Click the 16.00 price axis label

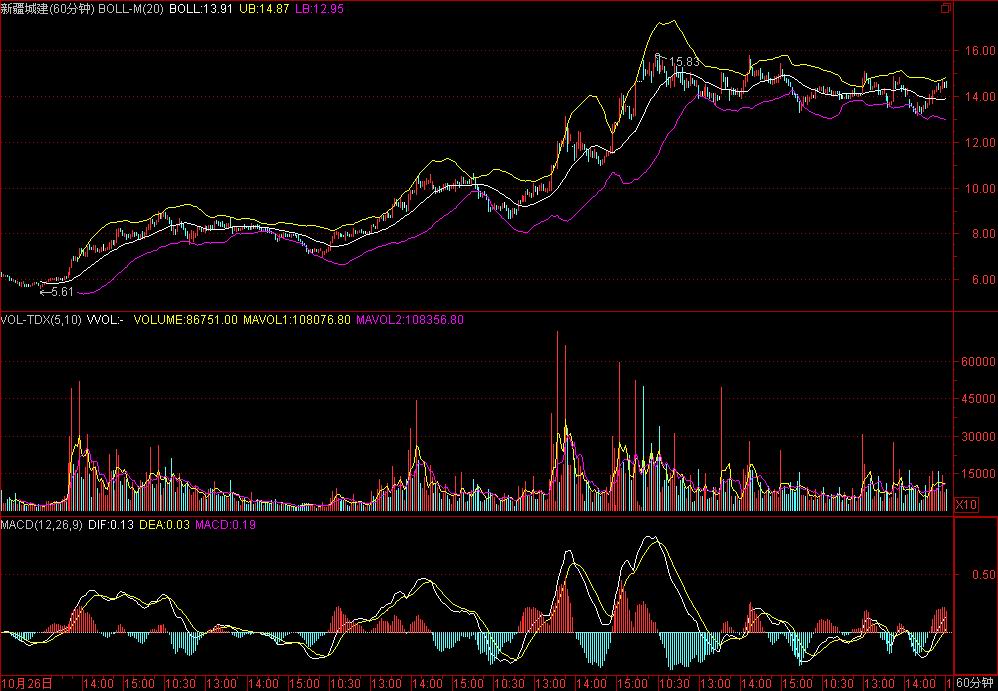click(x=980, y=50)
